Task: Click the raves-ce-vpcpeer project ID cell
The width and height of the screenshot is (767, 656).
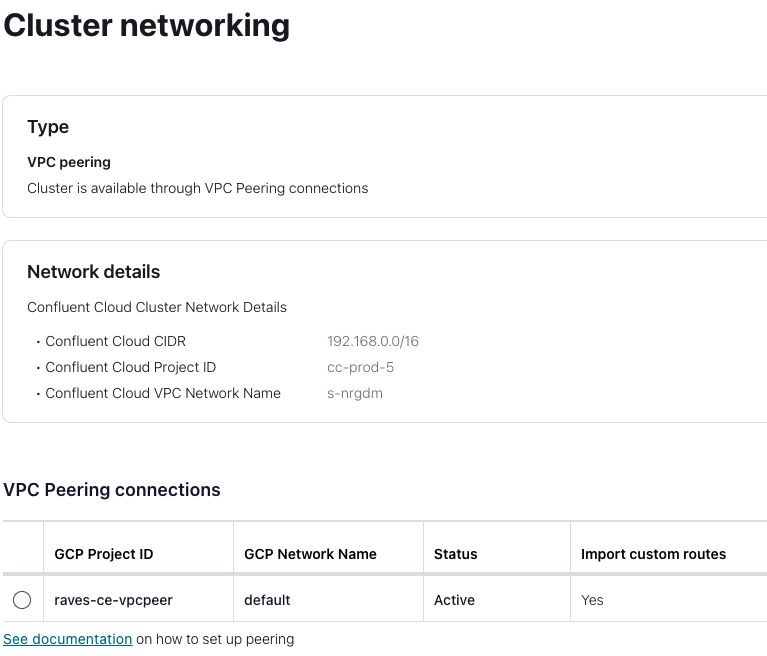Action: coord(113,600)
